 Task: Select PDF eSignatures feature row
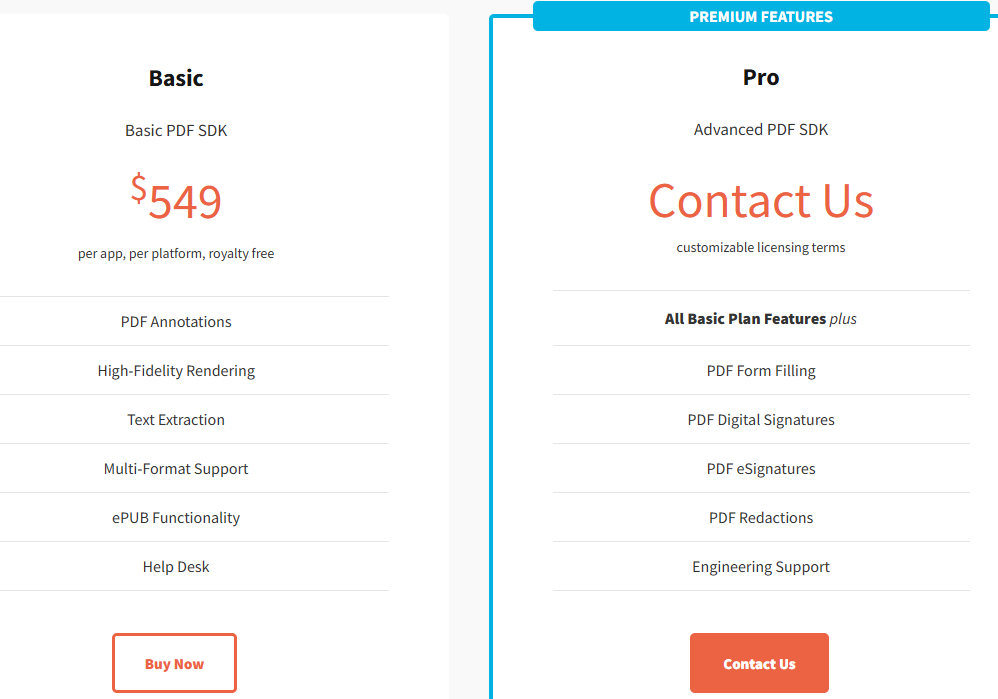point(761,469)
